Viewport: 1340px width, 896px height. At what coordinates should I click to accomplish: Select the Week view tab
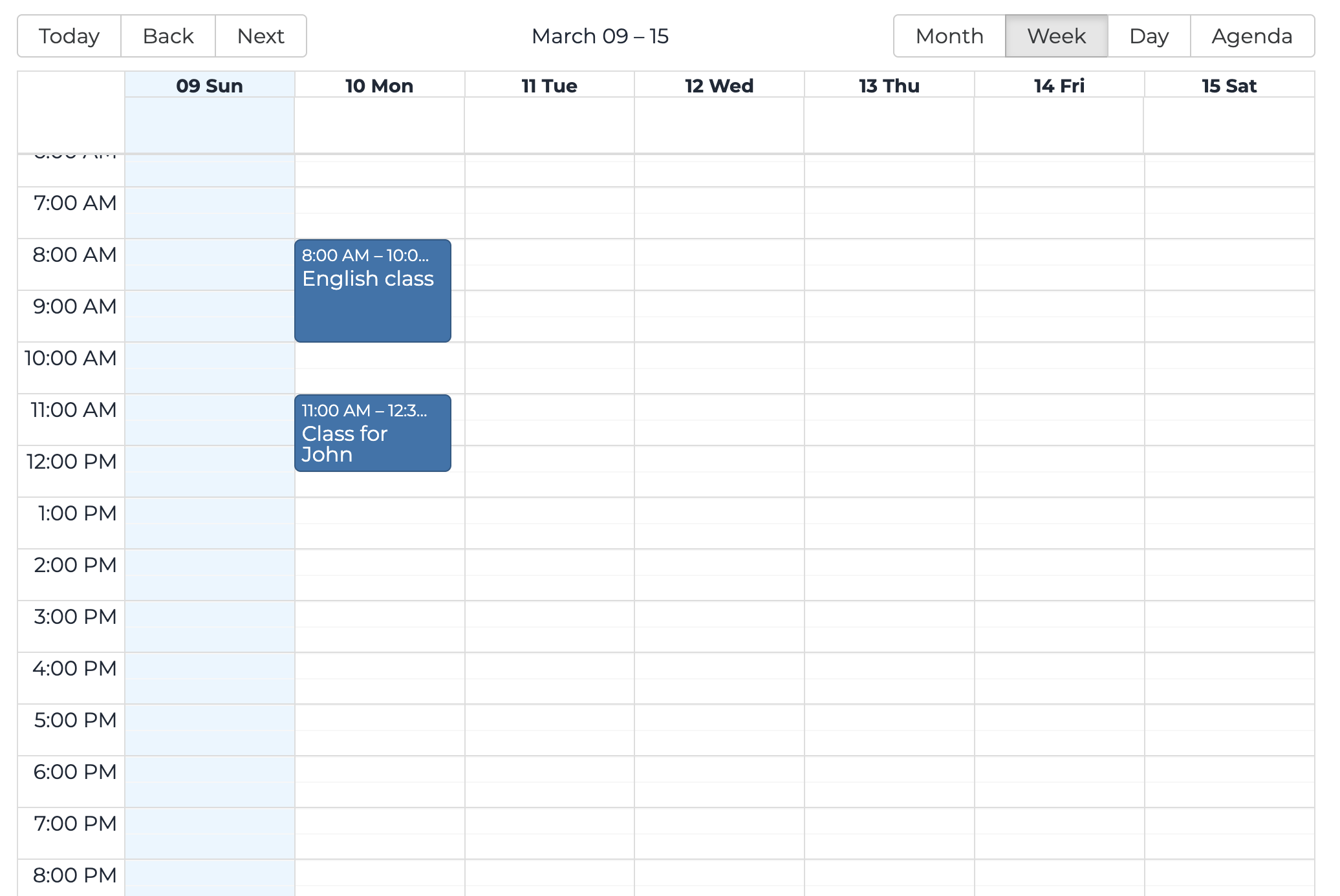(x=1056, y=36)
